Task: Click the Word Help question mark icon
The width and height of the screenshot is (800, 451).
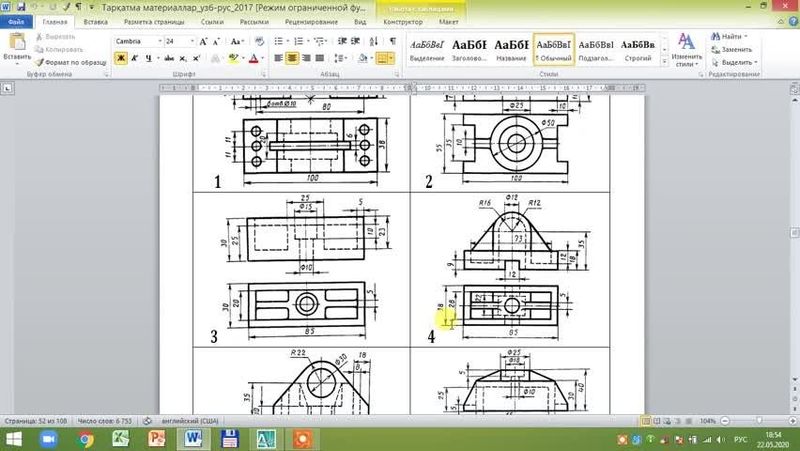Action: [793, 21]
